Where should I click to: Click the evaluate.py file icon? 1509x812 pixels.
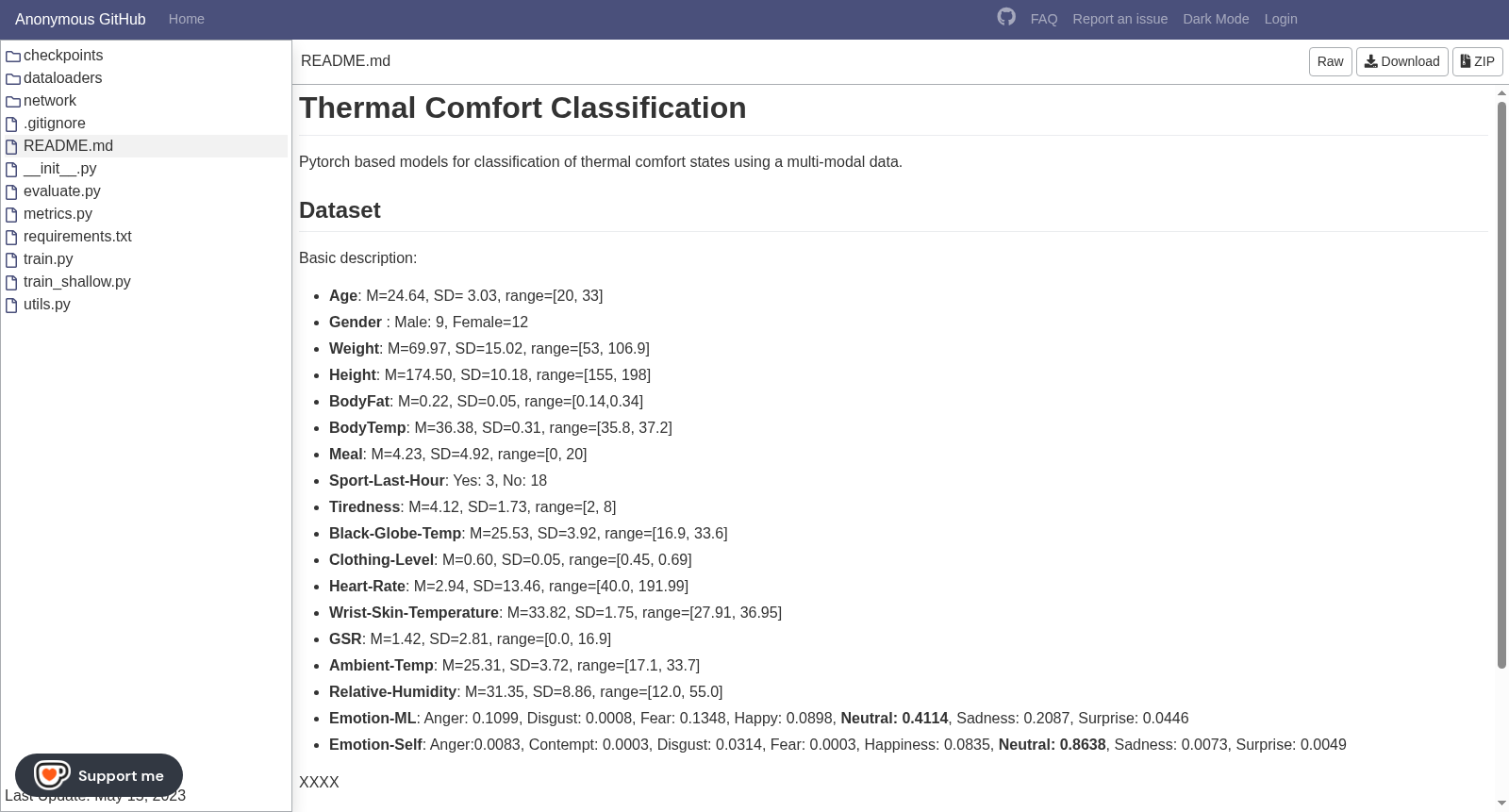[12, 191]
